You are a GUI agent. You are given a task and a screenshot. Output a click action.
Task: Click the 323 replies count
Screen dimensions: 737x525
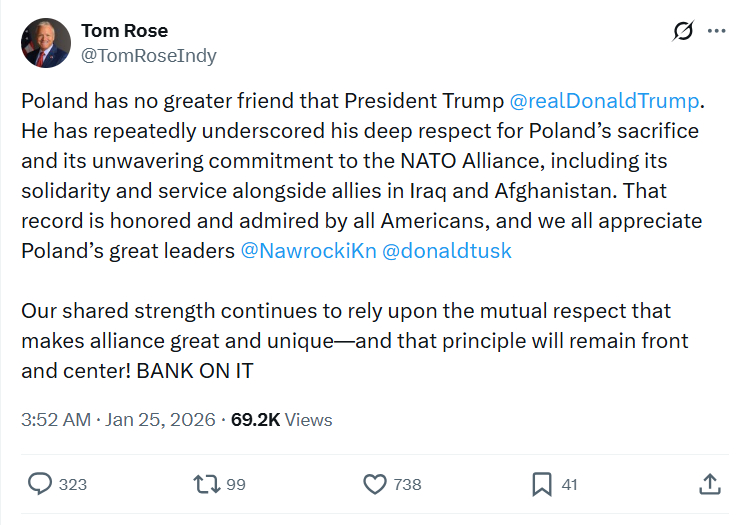pyautogui.click(x=73, y=485)
